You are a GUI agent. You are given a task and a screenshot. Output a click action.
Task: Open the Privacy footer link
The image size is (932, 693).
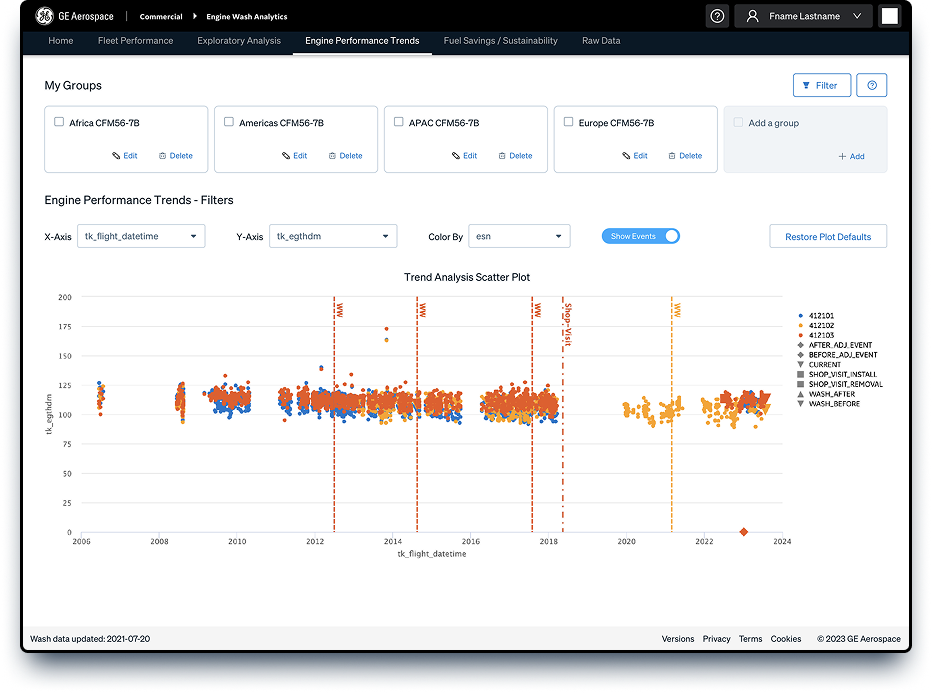point(716,639)
